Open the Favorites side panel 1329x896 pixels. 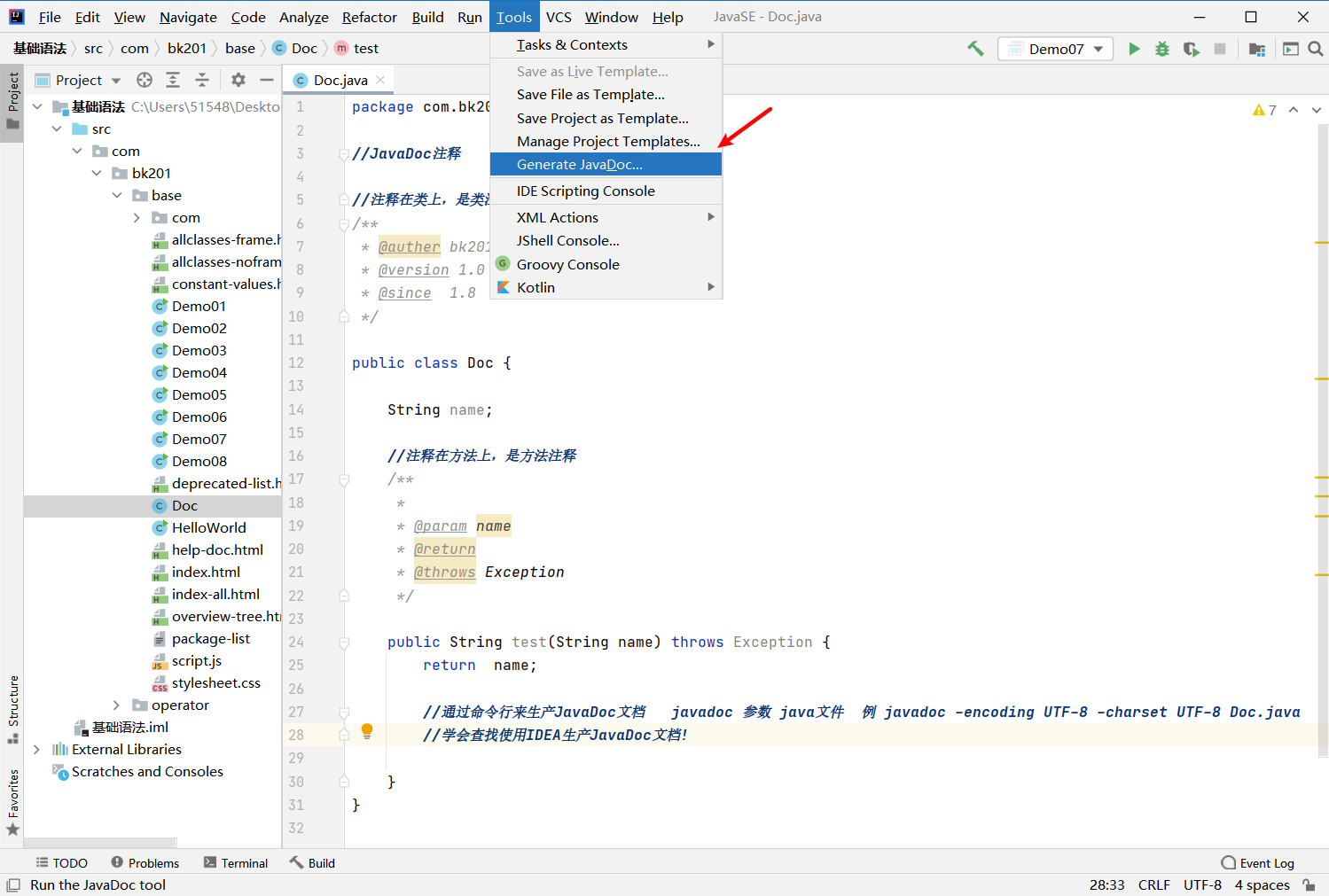[x=12, y=802]
